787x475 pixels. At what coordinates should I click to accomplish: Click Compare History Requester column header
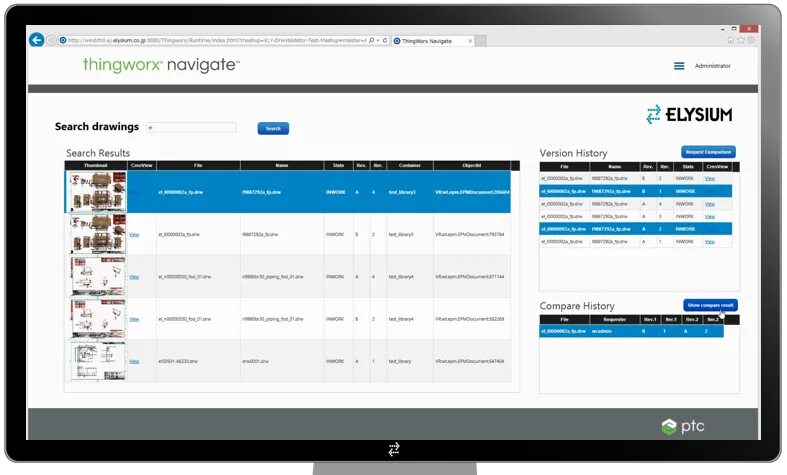615,319
